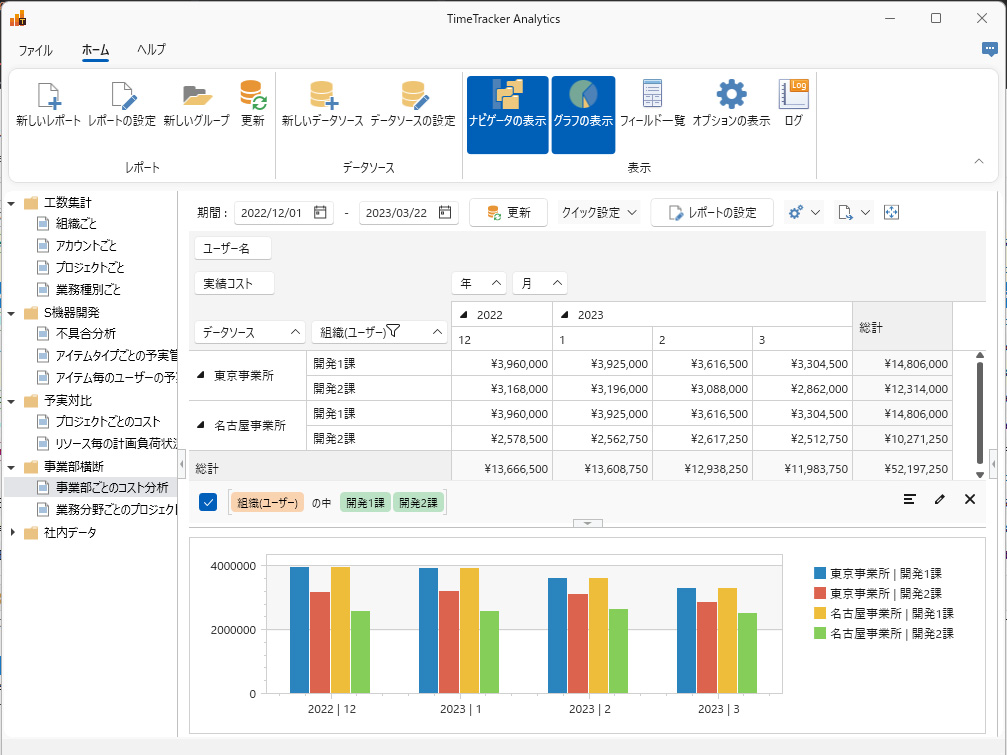Click the レポートの設定 button in toolbar
This screenshot has height=755, width=1007.
711,212
